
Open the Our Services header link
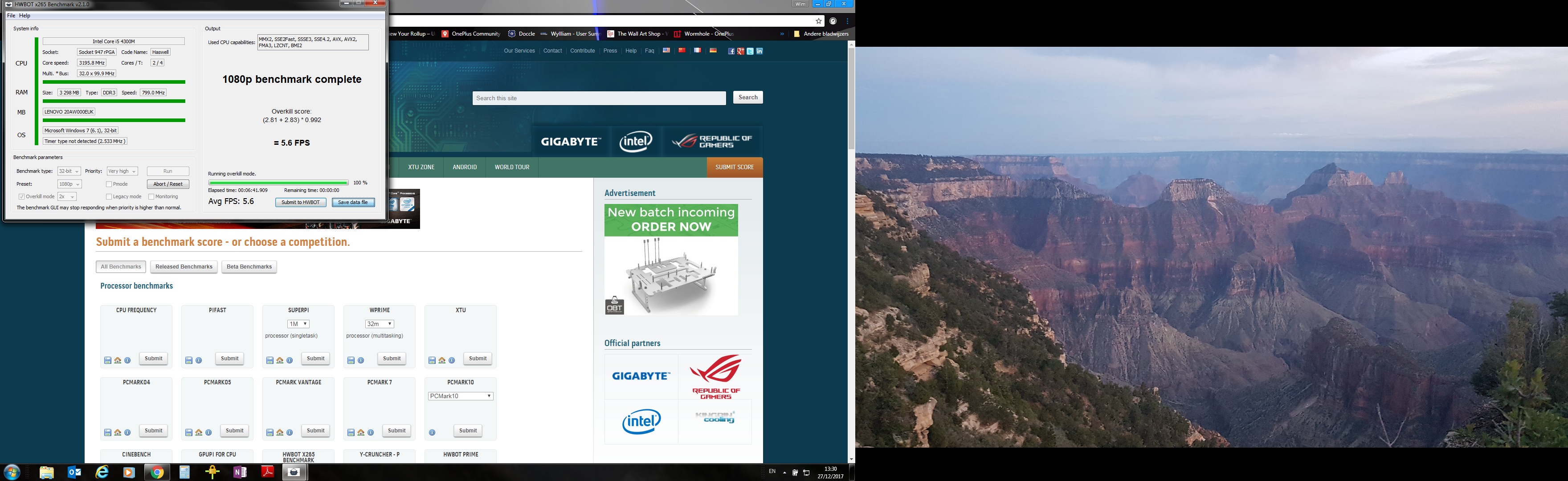coord(519,51)
